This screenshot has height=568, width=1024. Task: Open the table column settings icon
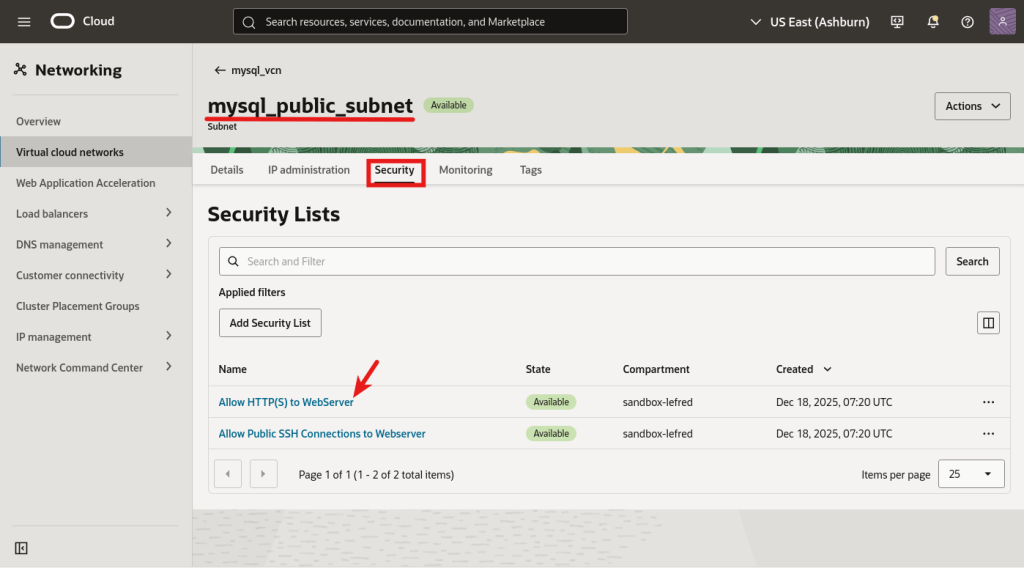(988, 323)
